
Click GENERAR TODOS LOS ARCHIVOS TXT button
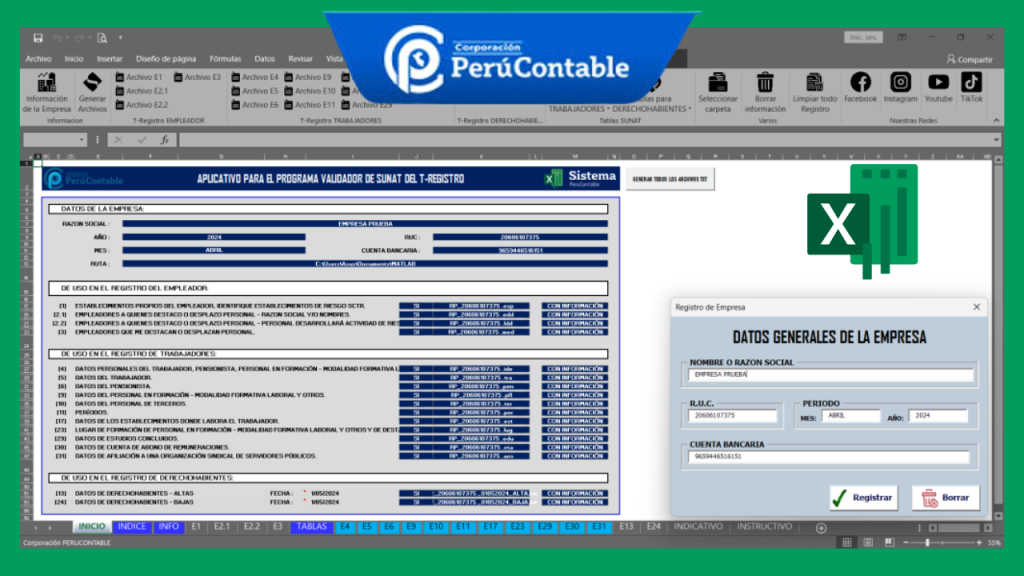[670, 179]
